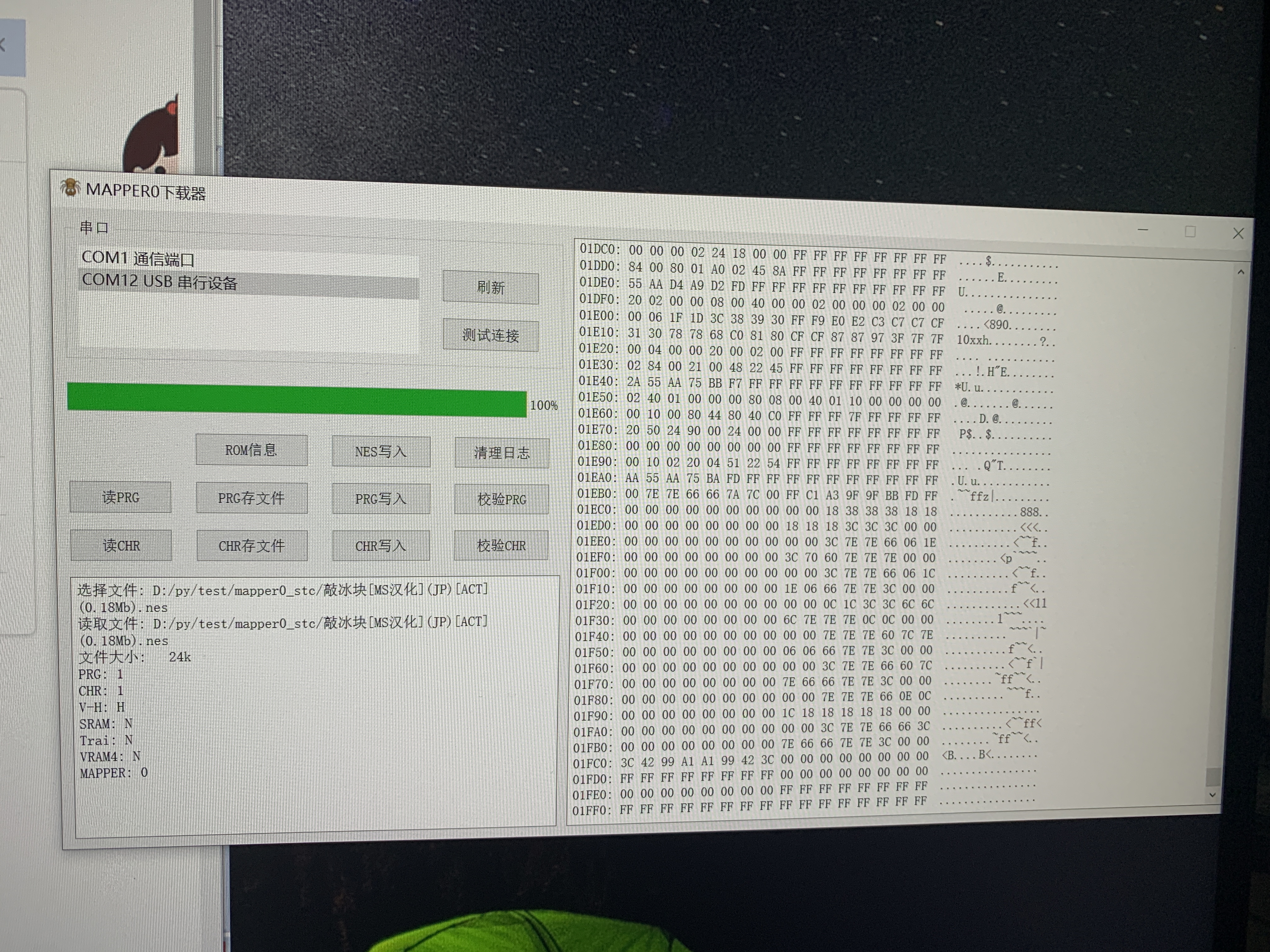Click PRG写入 write button
Image resolution: width=1270 pixels, height=952 pixels.
pos(381,499)
